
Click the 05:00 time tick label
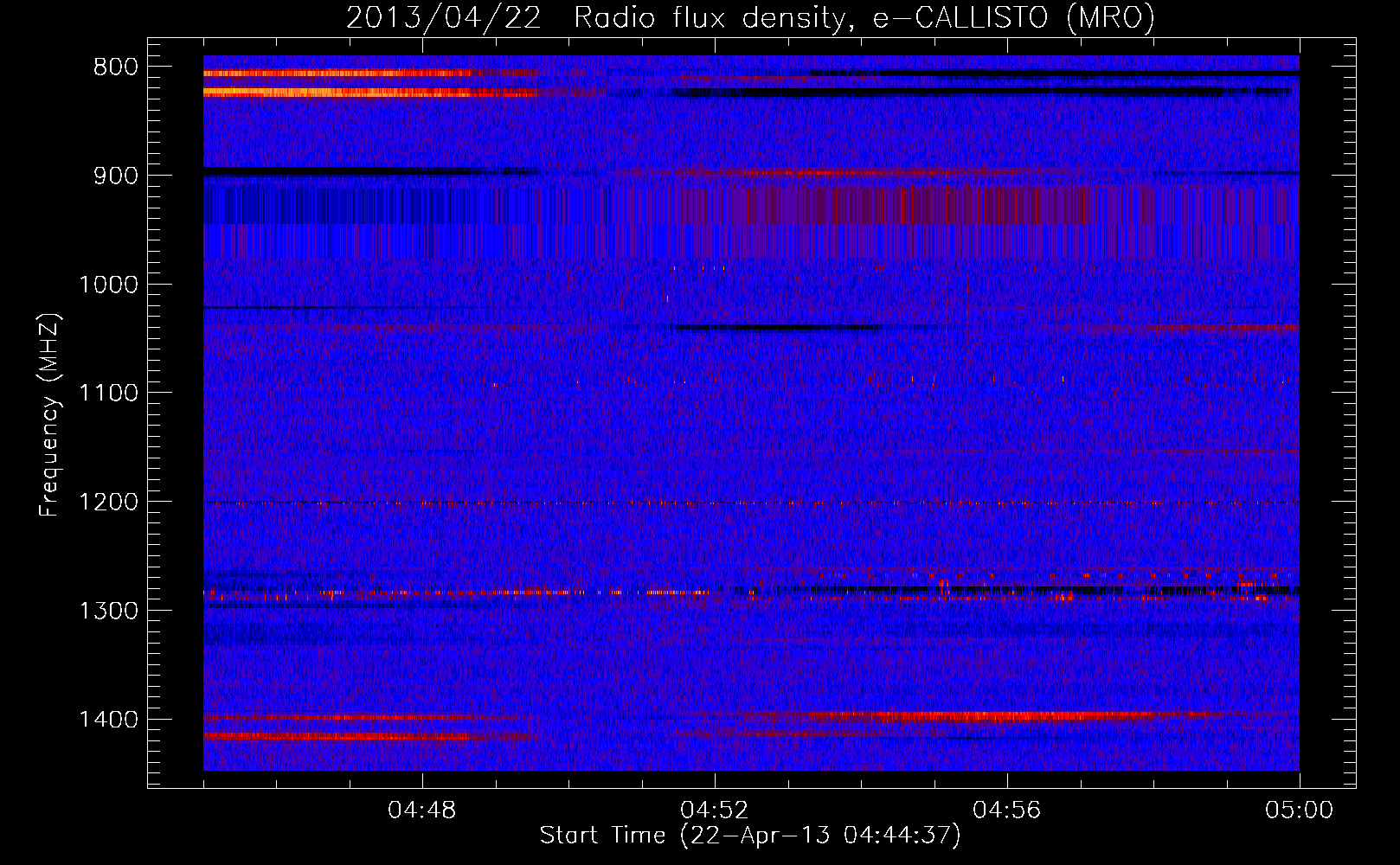pyautogui.click(x=1300, y=811)
